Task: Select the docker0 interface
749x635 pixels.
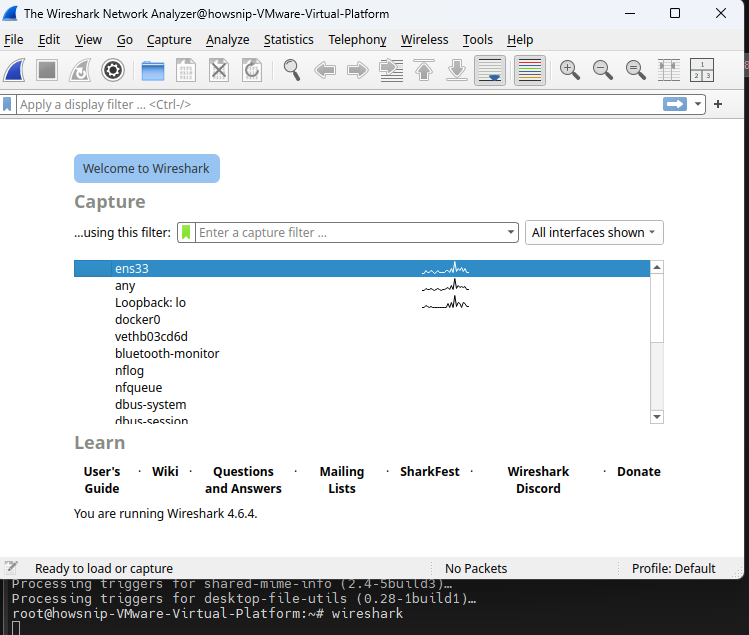Action: point(362,320)
